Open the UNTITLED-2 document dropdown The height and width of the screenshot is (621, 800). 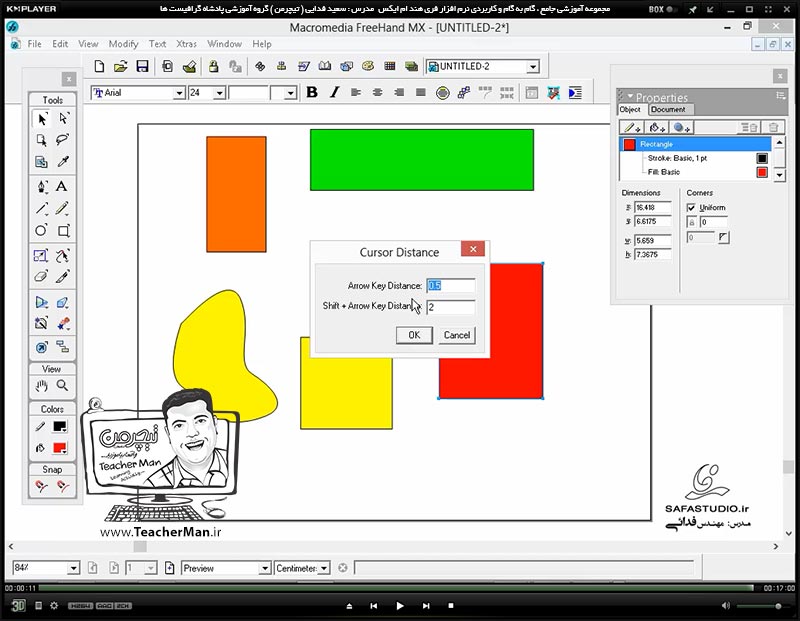click(x=533, y=67)
